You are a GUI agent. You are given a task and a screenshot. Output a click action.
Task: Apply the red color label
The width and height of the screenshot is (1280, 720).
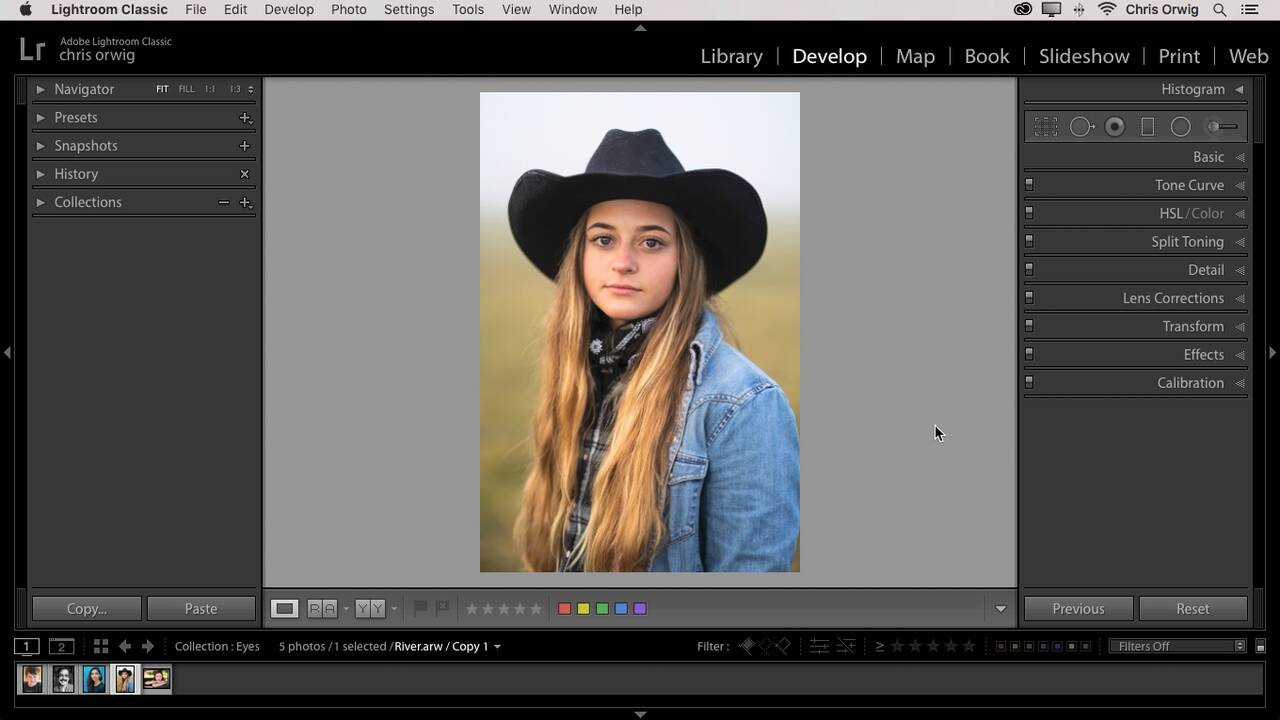click(x=565, y=608)
